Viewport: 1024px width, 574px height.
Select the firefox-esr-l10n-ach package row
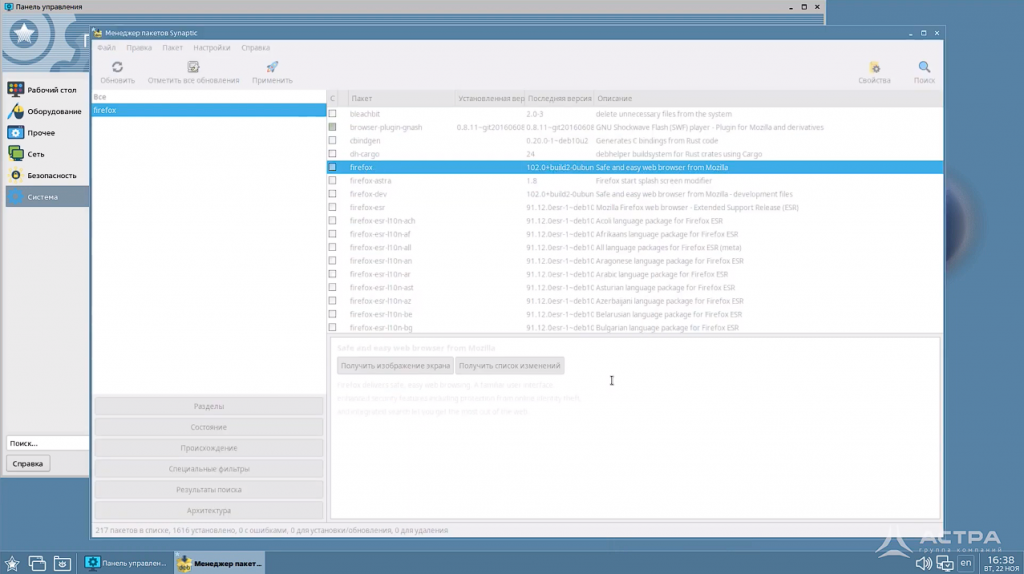click(x=635, y=221)
